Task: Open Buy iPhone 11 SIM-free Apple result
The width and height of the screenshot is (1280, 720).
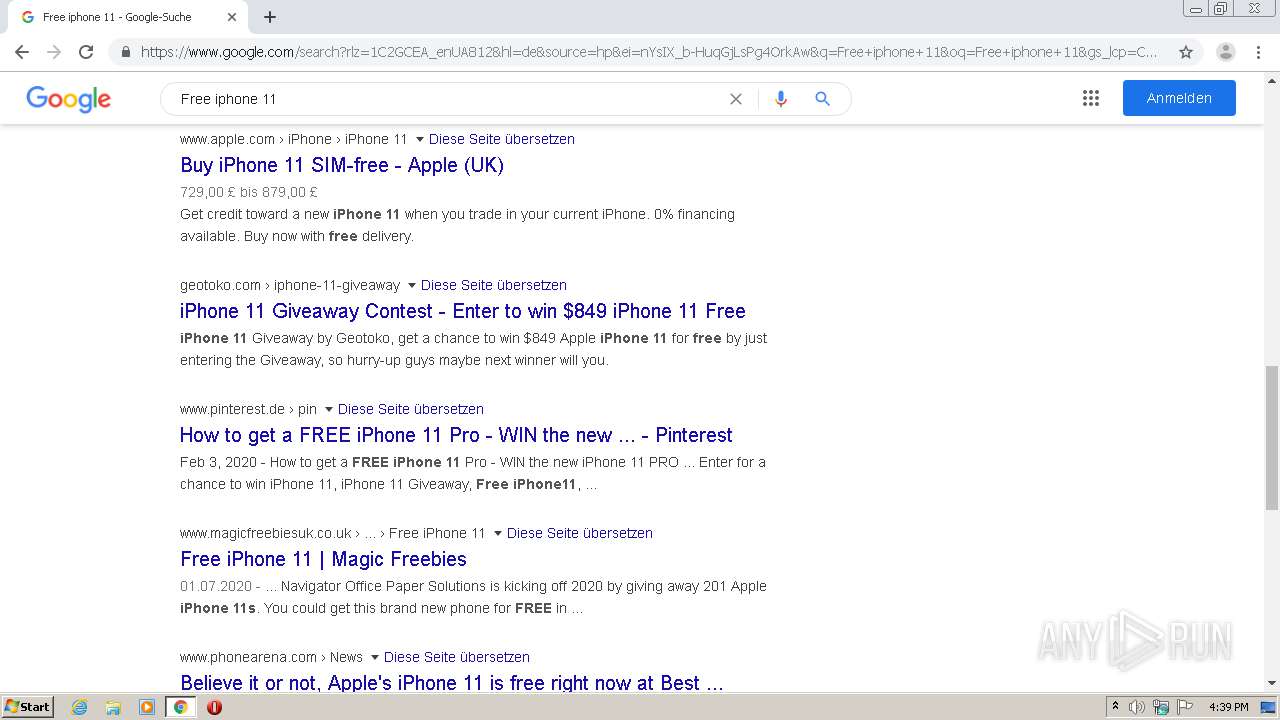Action: click(x=342, y=165)
